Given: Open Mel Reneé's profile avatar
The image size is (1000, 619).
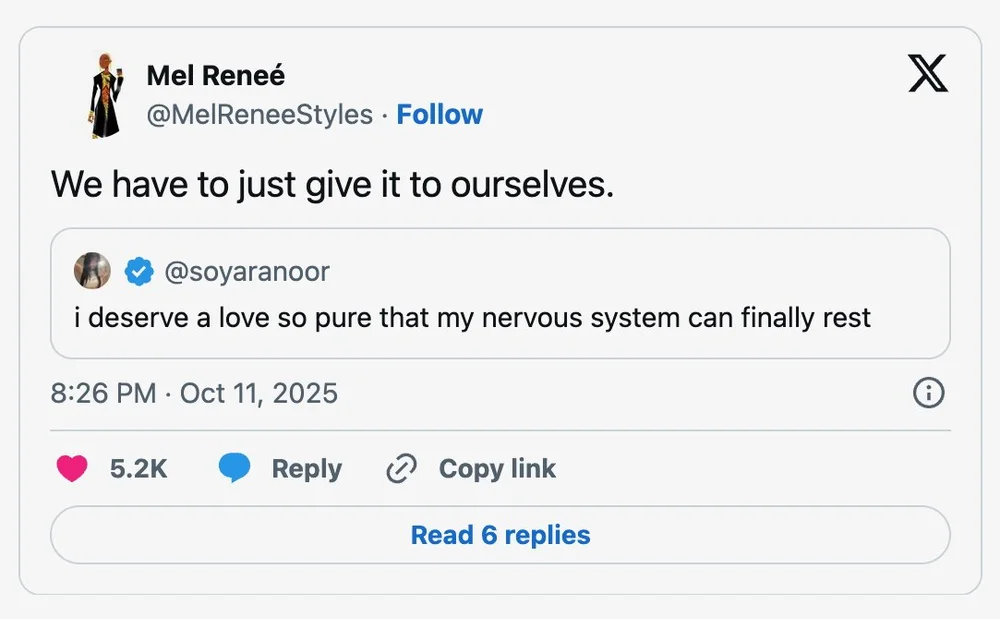Looking at the screenshot, I should [x=103, y=95].
